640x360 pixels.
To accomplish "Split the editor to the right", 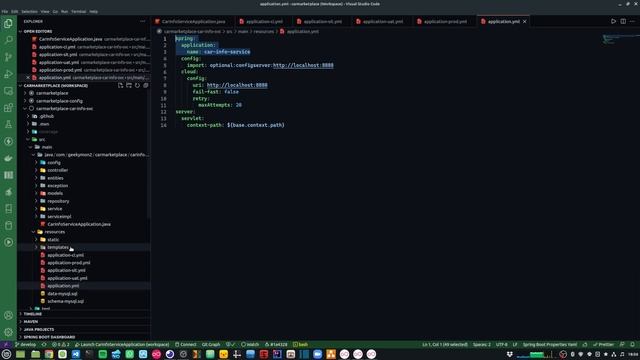I will [623, 21].
